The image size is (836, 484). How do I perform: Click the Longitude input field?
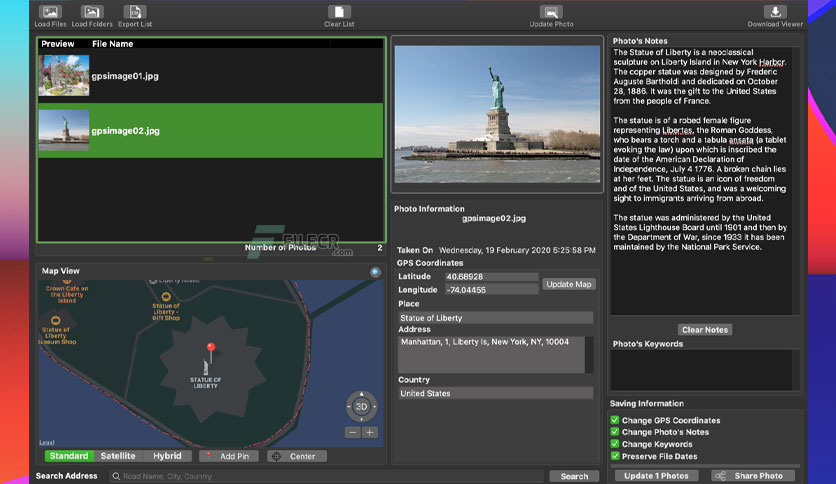[x=491, y=290]
